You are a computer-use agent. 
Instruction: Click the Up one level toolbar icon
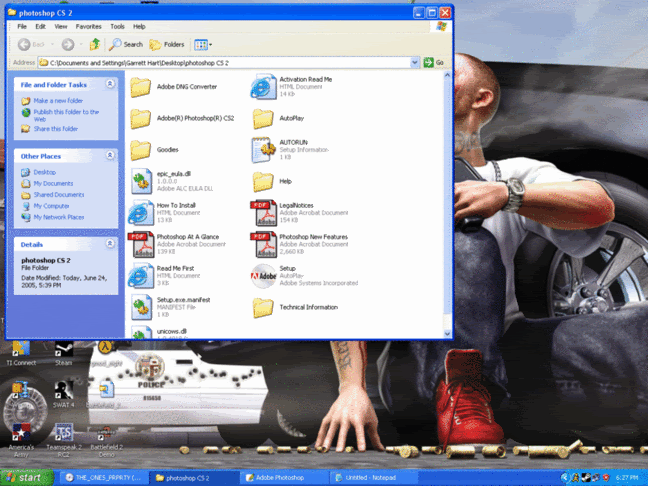[95, 44]
